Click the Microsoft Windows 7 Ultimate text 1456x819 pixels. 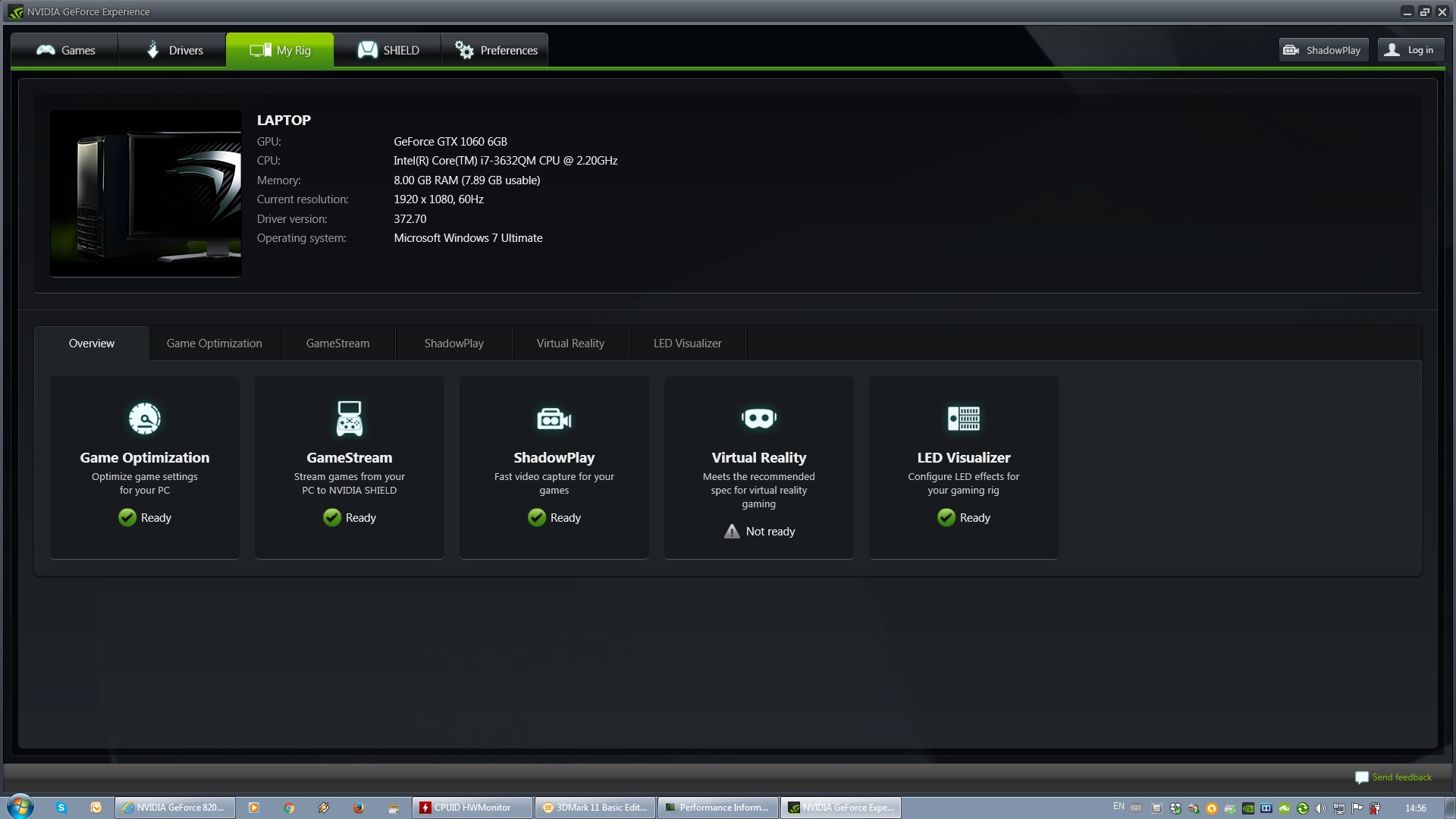(x=468, y=238)
